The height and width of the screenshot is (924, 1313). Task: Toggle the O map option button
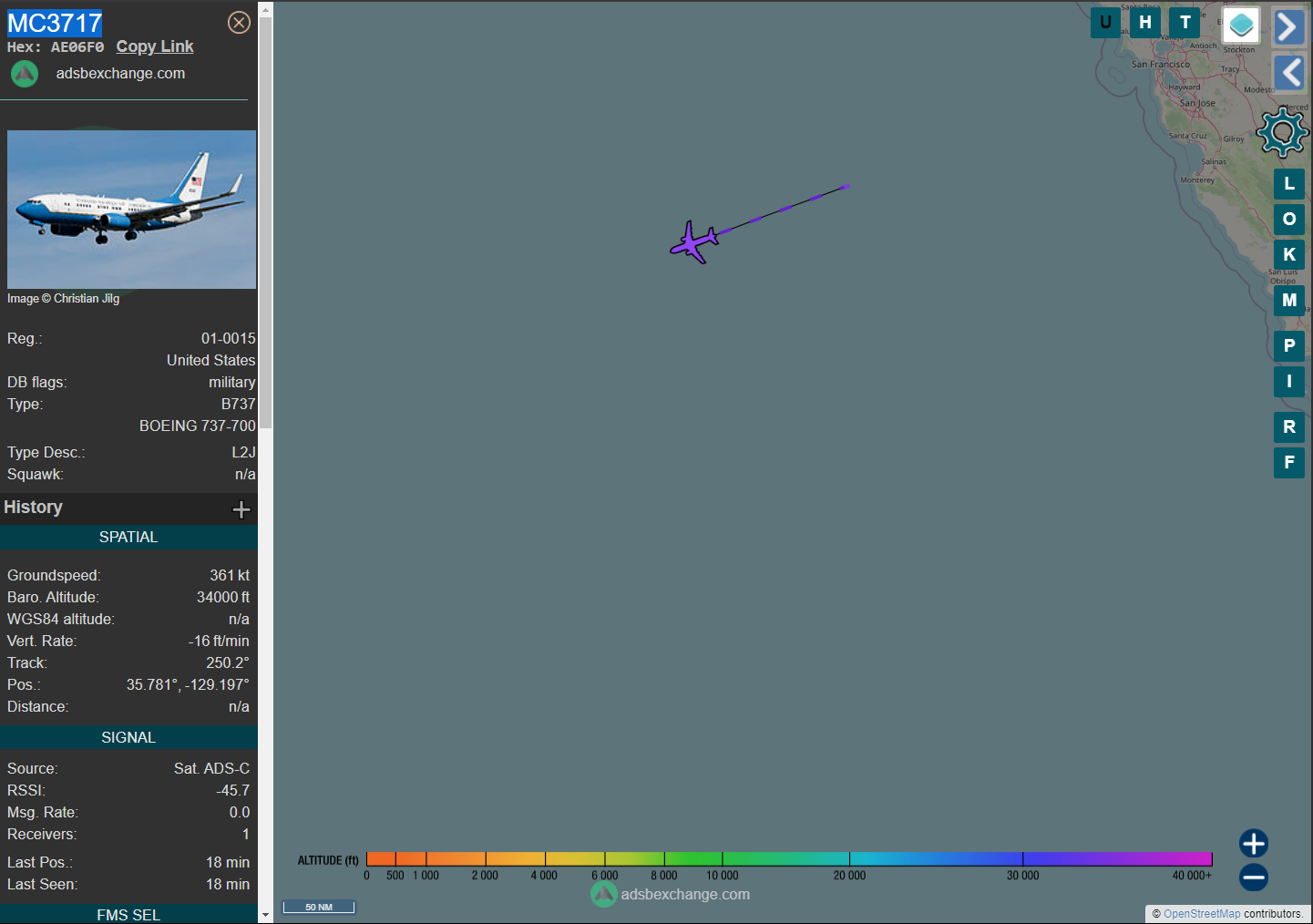click(x=1289, y=220)
